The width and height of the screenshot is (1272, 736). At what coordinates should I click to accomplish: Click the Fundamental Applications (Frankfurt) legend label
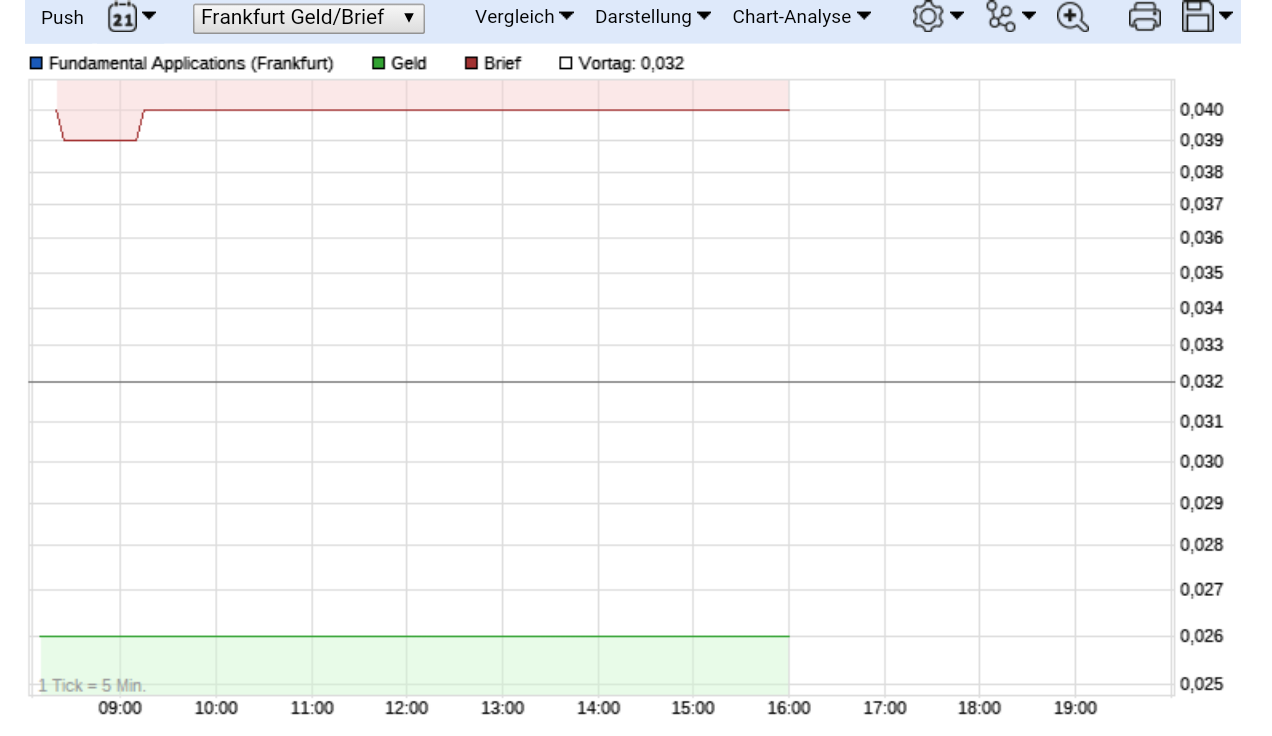point(191,64)
